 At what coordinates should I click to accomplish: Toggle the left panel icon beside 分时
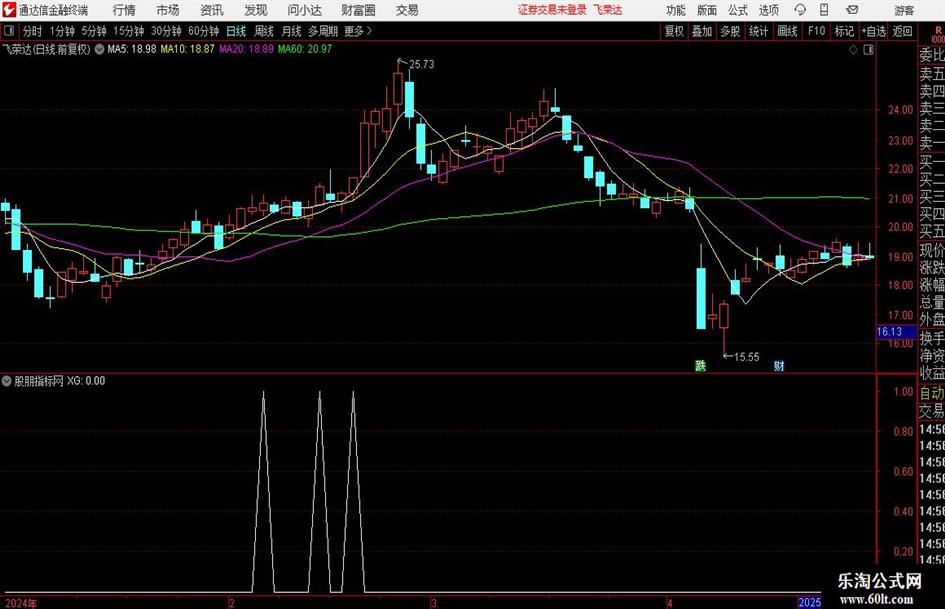point(8,31)
